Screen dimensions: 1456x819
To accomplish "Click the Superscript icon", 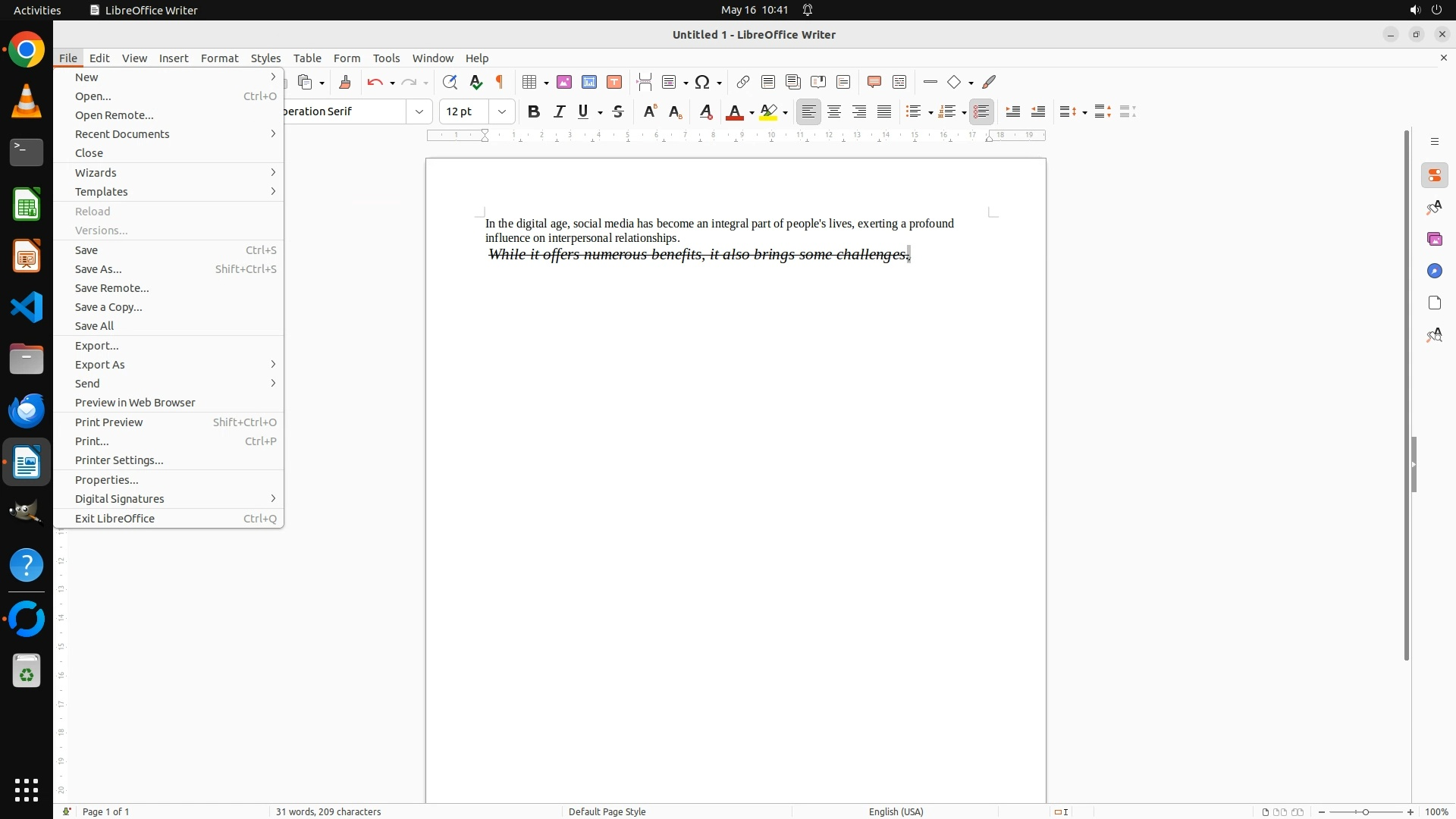I will pos(650,111).
